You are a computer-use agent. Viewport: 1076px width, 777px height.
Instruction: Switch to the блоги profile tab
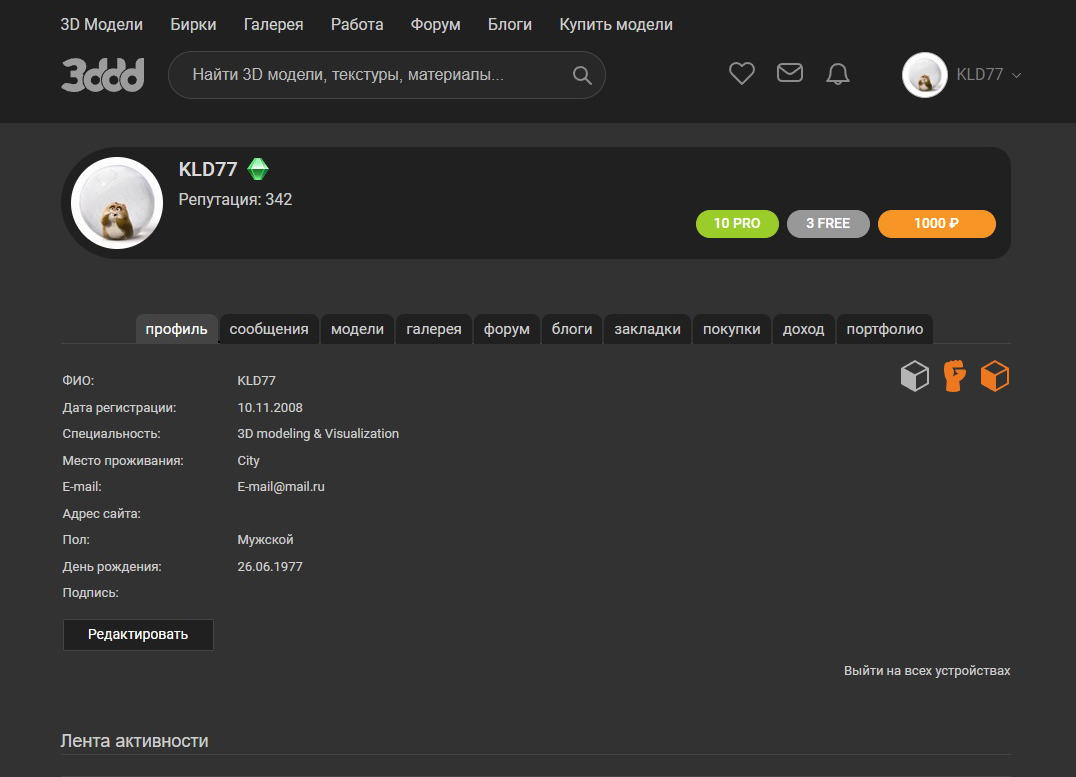click(x=572, y=329)
